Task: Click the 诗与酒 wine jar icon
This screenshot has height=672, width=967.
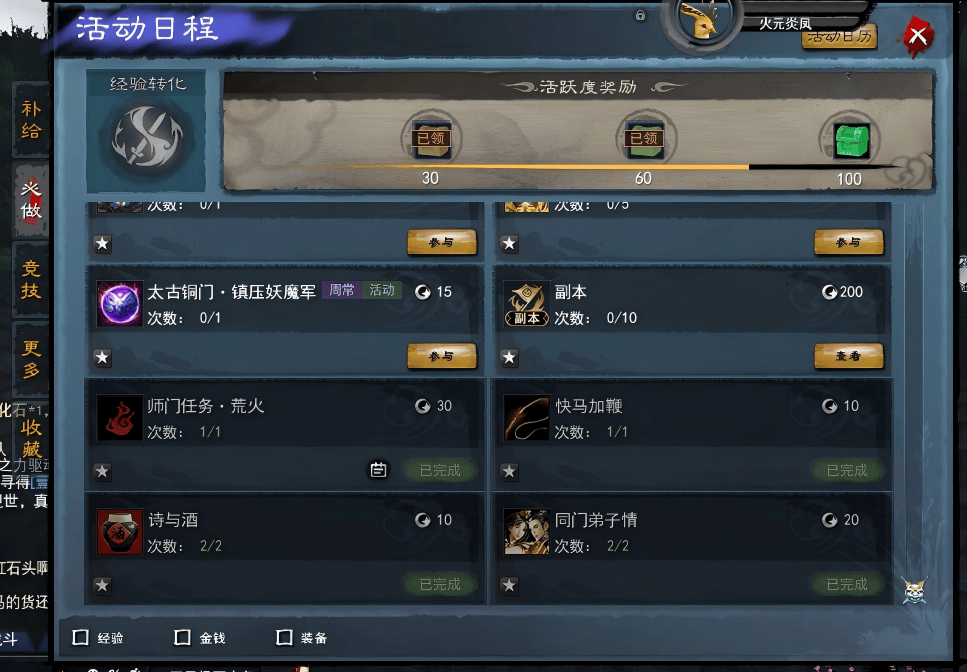Action: [120, 531]
